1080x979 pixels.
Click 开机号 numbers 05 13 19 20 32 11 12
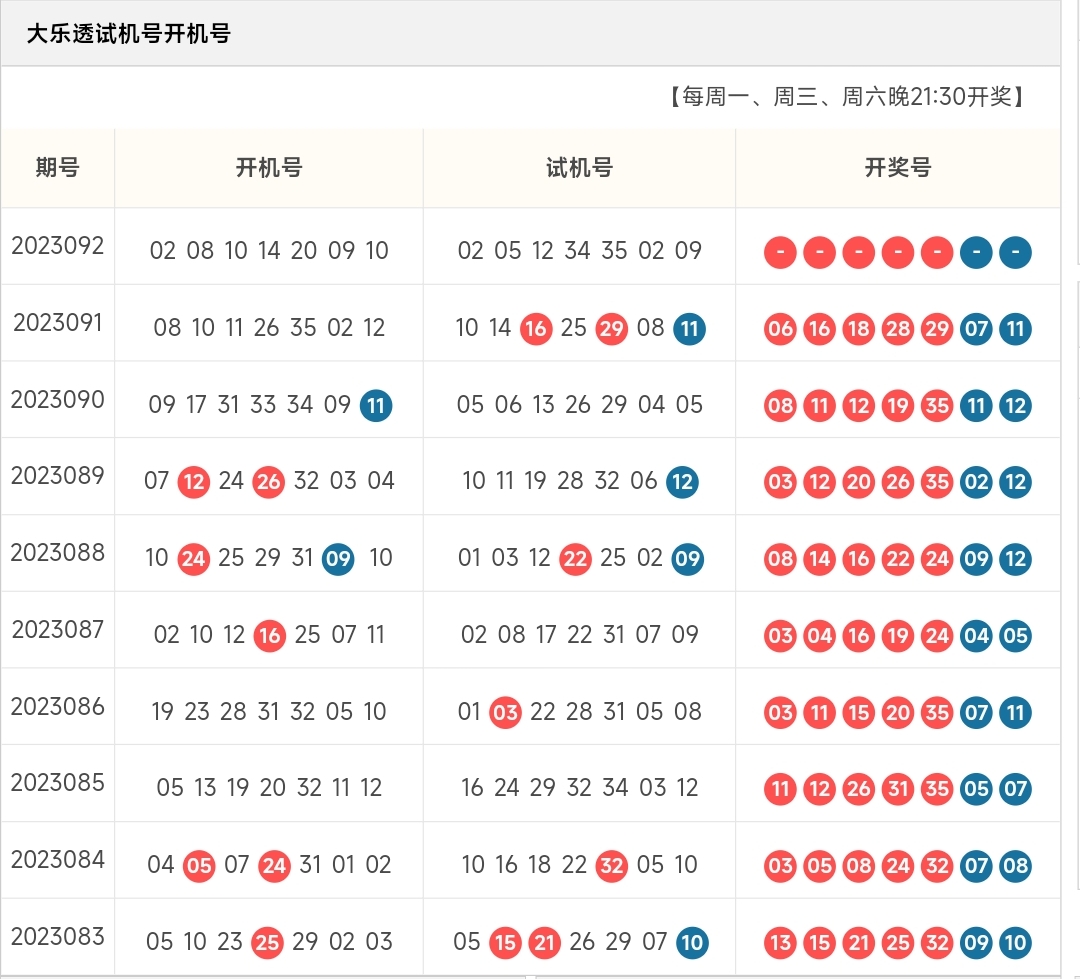pos(269,787)
